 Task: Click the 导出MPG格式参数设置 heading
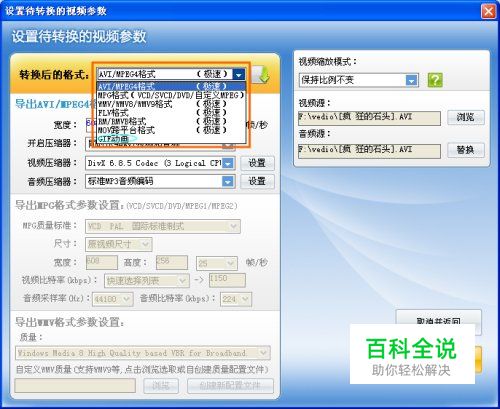[68, 205]
